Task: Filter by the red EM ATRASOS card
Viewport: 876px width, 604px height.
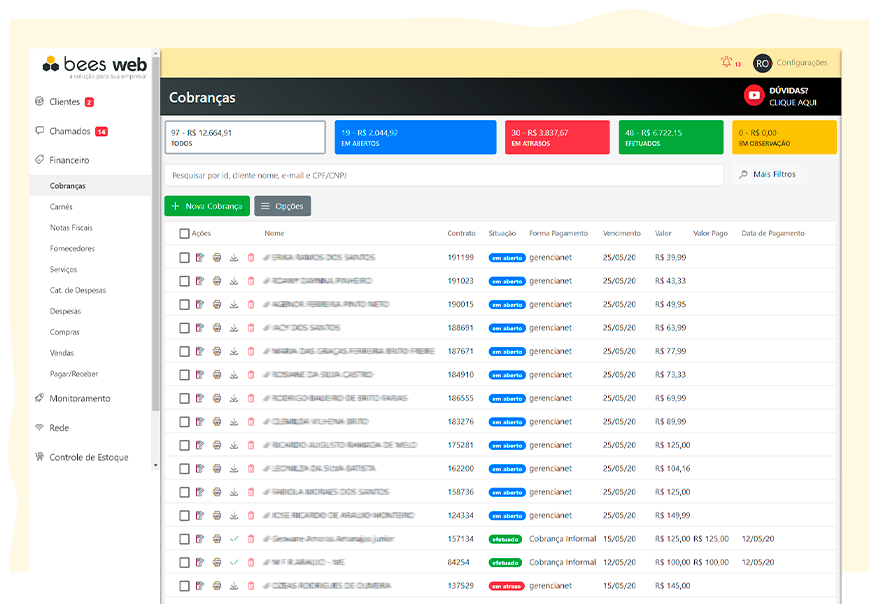Action: tap(557, 137)
